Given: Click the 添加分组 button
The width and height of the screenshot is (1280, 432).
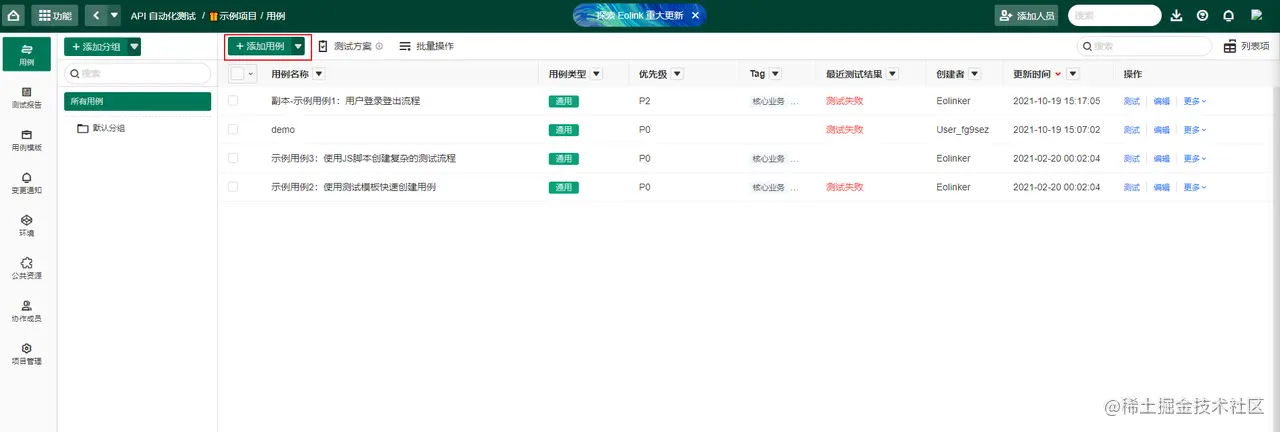Looking at the screenshot, I should click(x=96, y=47).
